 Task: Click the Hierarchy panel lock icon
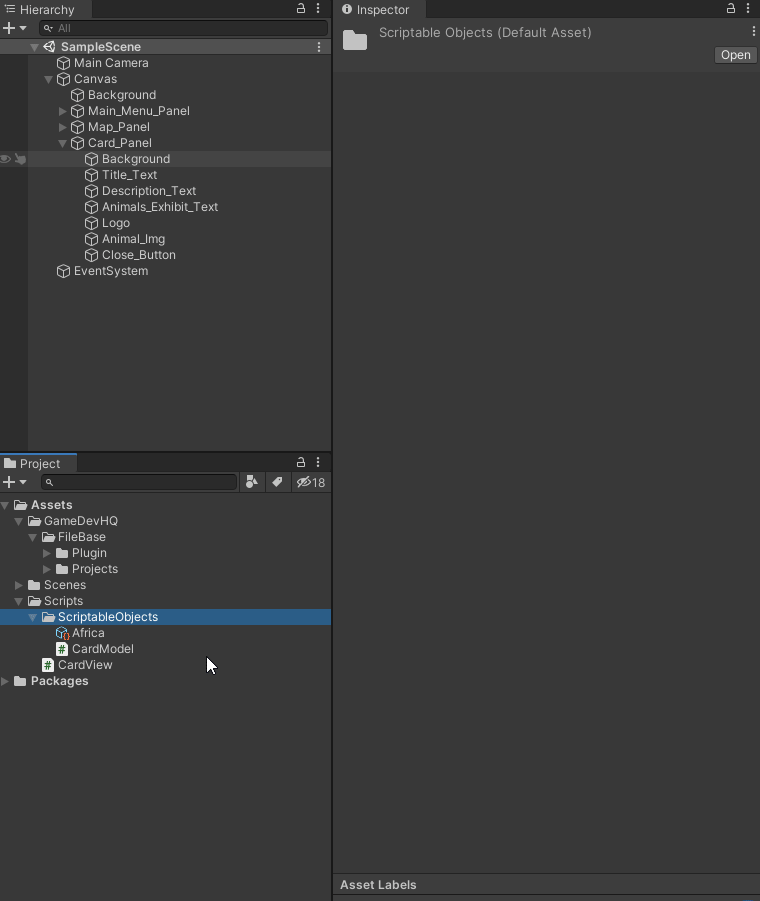pos(300,8)
